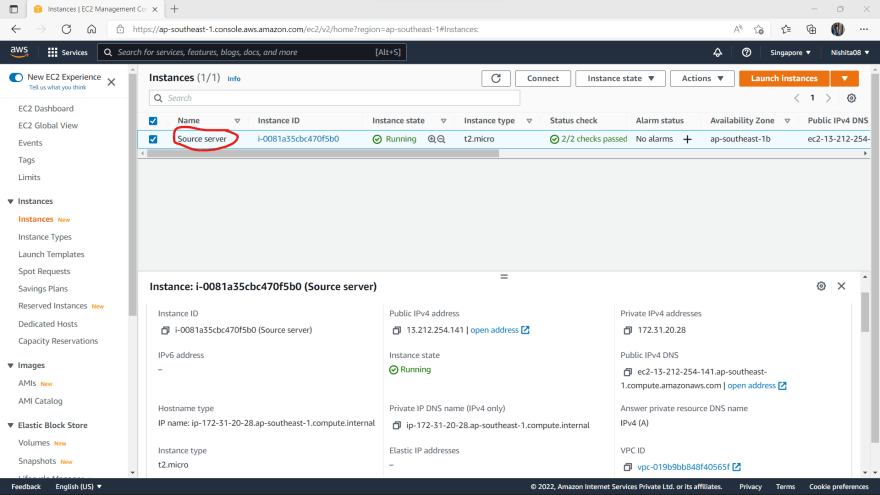Refresh the instances list

click(x=496, y=79)
